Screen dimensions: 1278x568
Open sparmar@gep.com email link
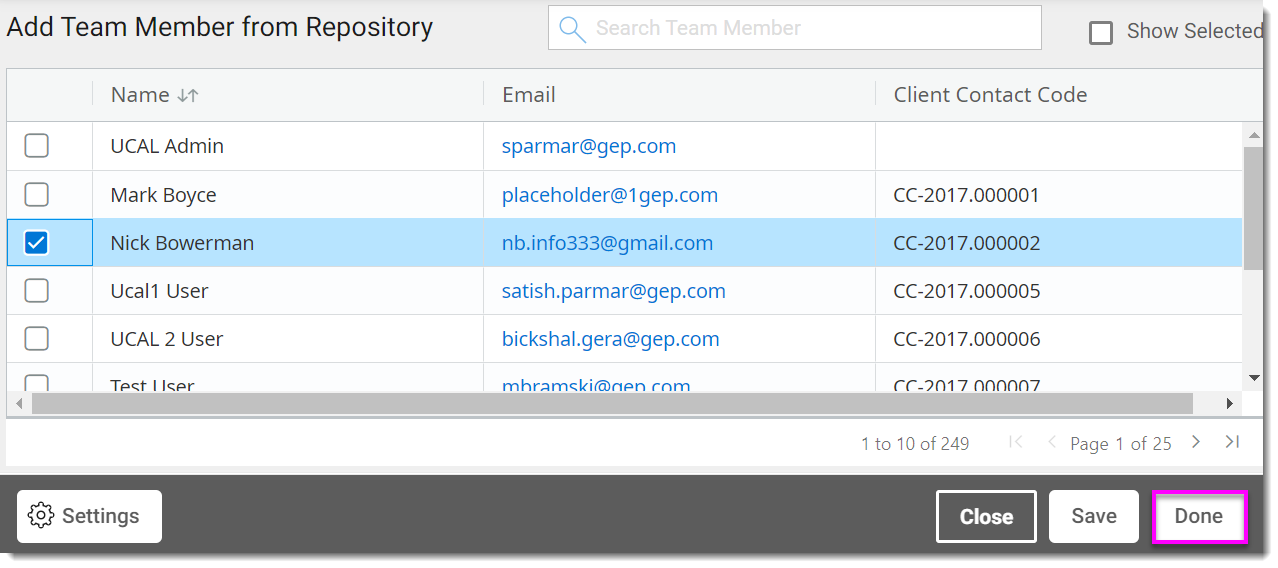pos(589,146)
